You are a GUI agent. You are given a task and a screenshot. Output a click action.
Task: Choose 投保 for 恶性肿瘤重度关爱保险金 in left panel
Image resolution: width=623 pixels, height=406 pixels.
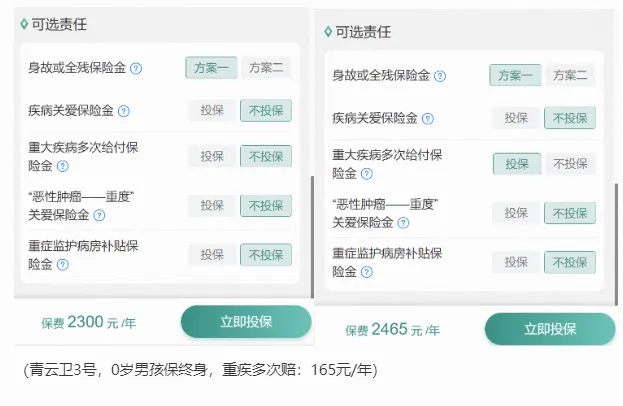[212, 206]
